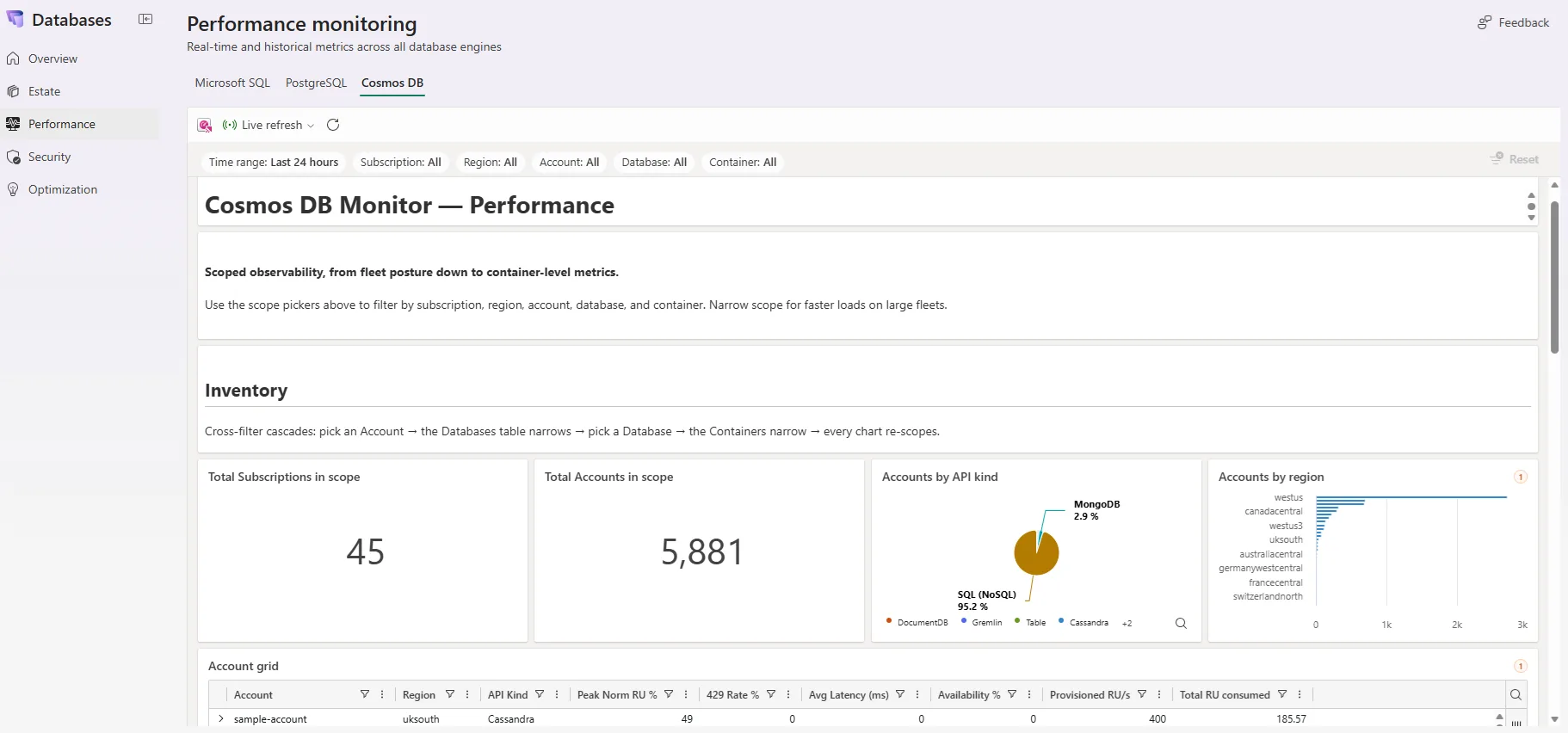Click the alert badge on Account grid
Viewport: 1568px width, 733px height.
click(1521, 666)
